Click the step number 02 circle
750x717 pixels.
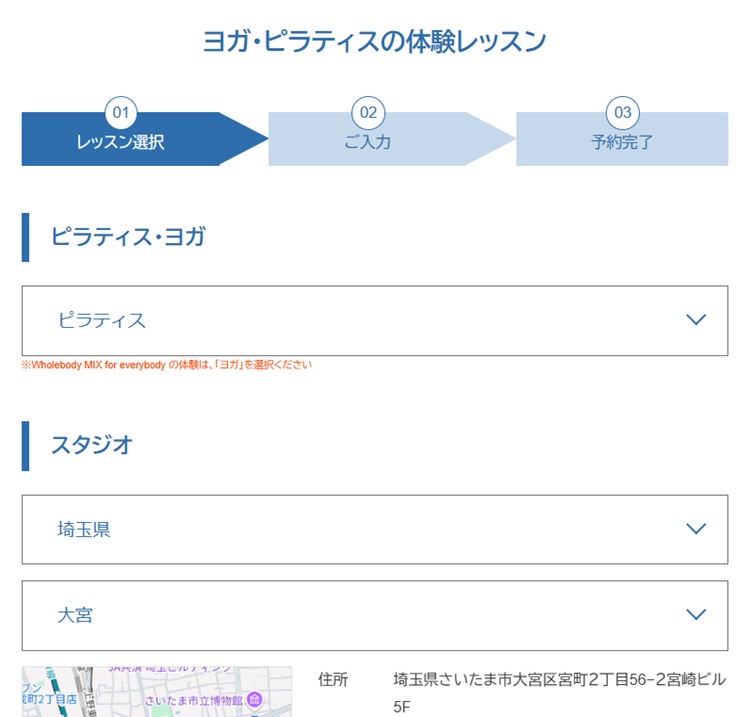tap(368, 113)
